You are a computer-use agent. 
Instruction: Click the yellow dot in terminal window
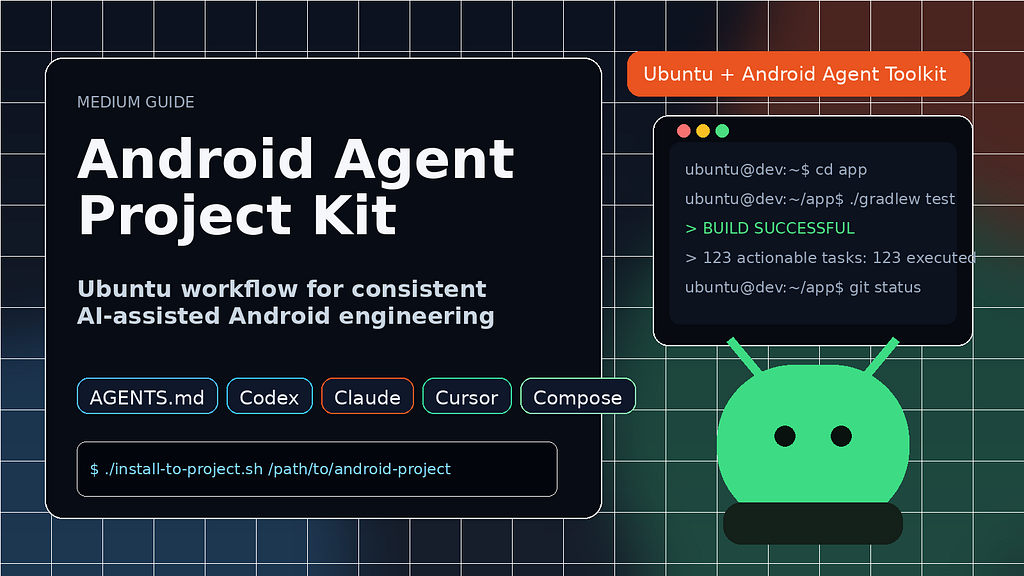(x=703, y=131)
